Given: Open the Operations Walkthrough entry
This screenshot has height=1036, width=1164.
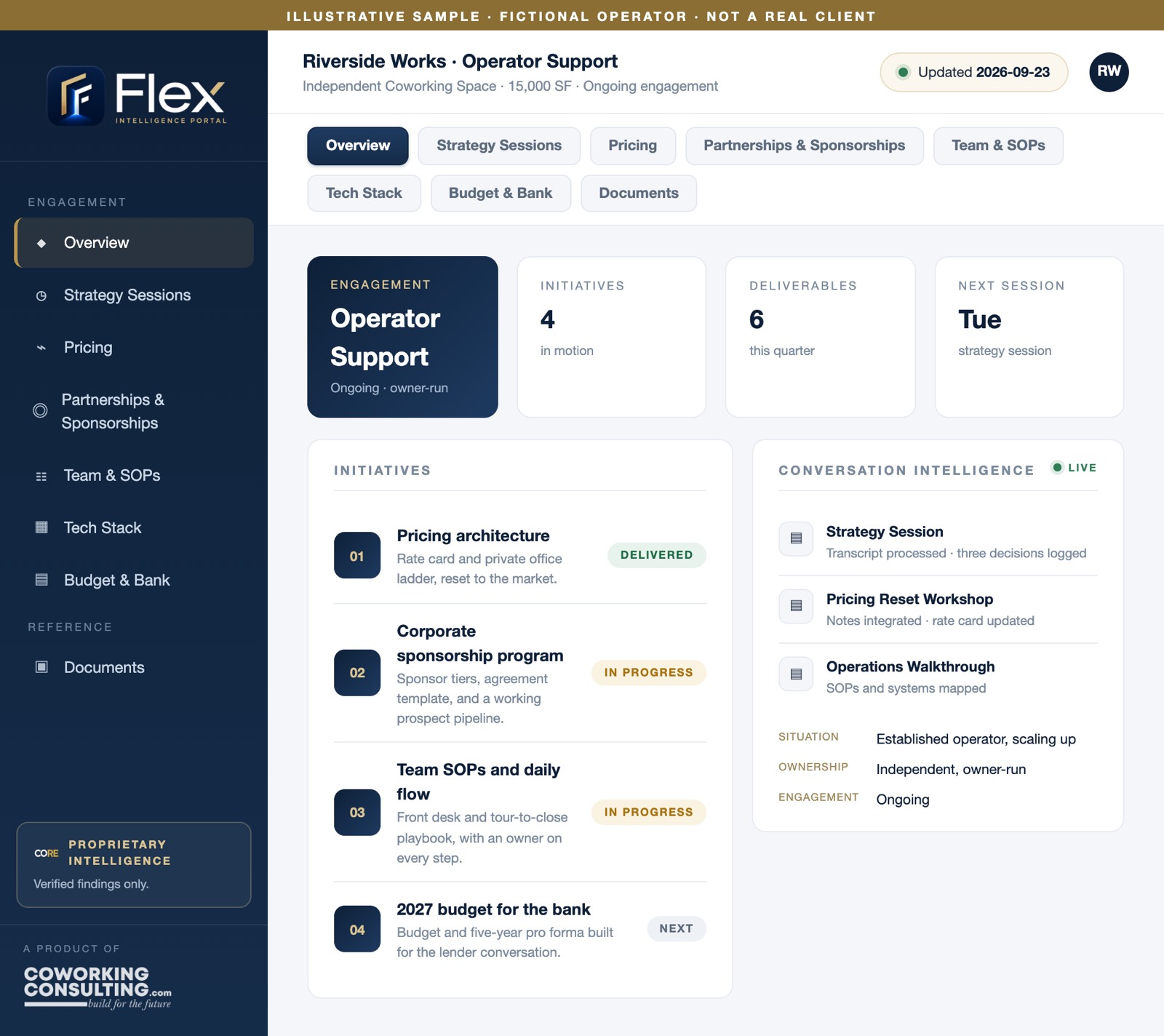Looking at the screenshot, I should pyautogui.click(x=938, y=677).
